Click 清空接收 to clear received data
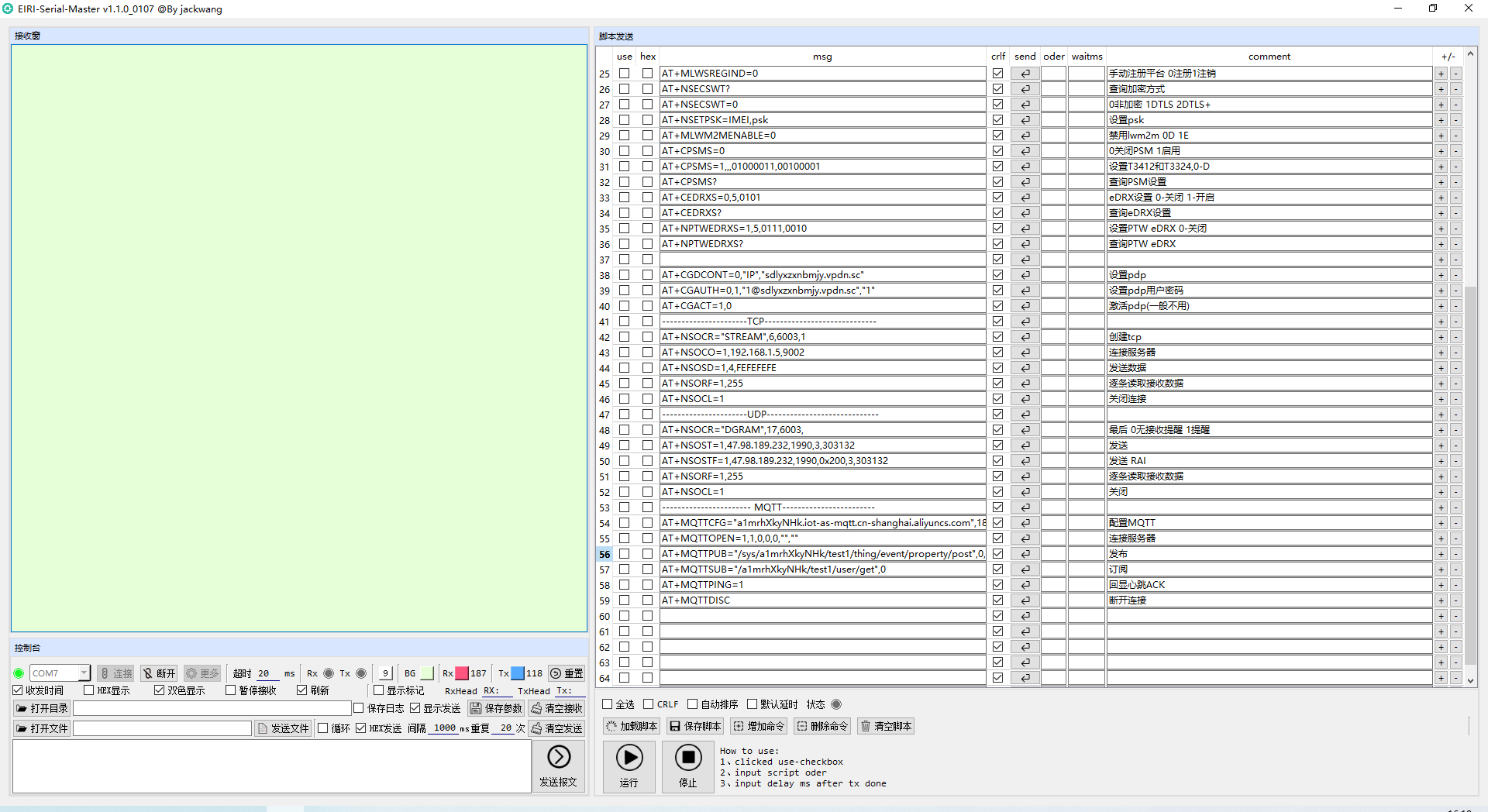This screenshot has width=1488, height=812. point(556,708)
